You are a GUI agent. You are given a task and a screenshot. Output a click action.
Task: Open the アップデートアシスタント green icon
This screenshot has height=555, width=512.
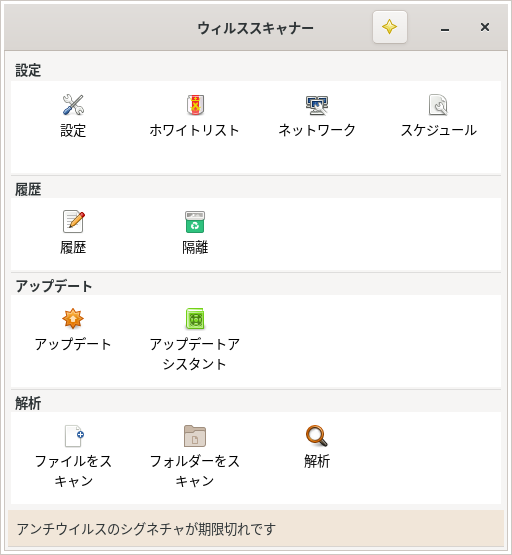tap(195, 319)
